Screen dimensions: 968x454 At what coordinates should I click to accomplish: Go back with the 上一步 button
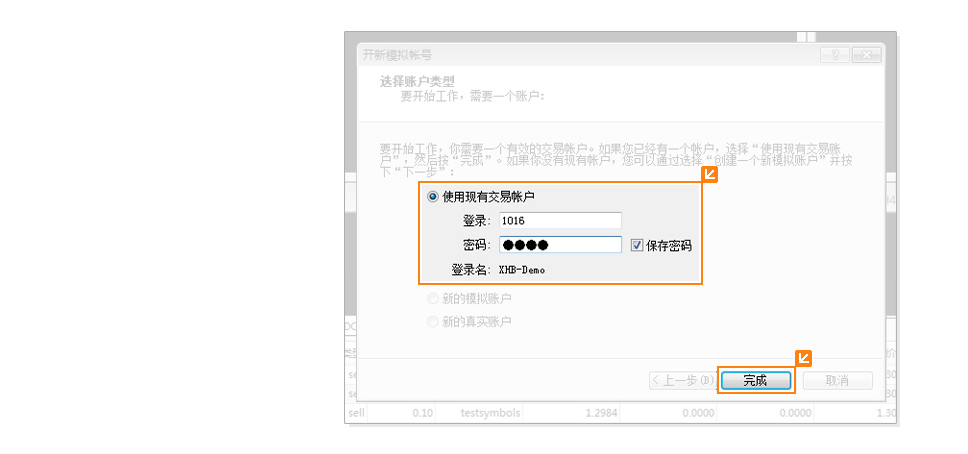coord(681,381)
